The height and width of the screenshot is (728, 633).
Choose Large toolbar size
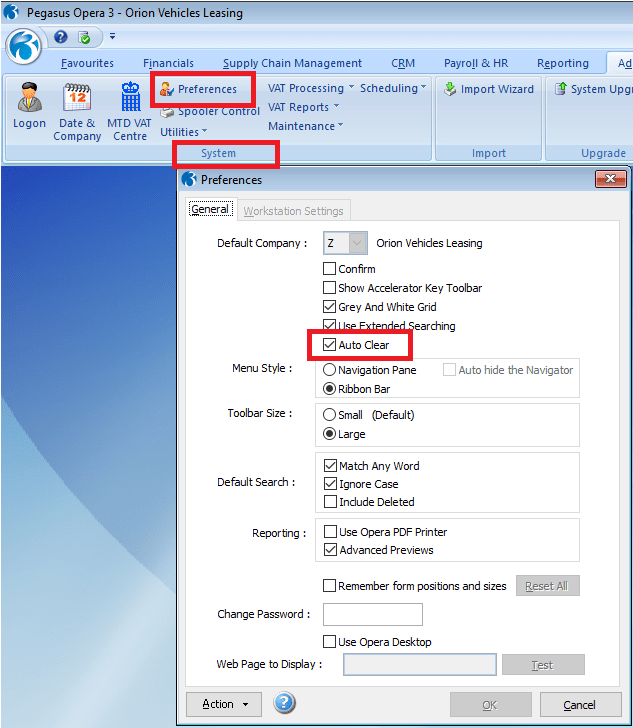(x=329, y=434)
